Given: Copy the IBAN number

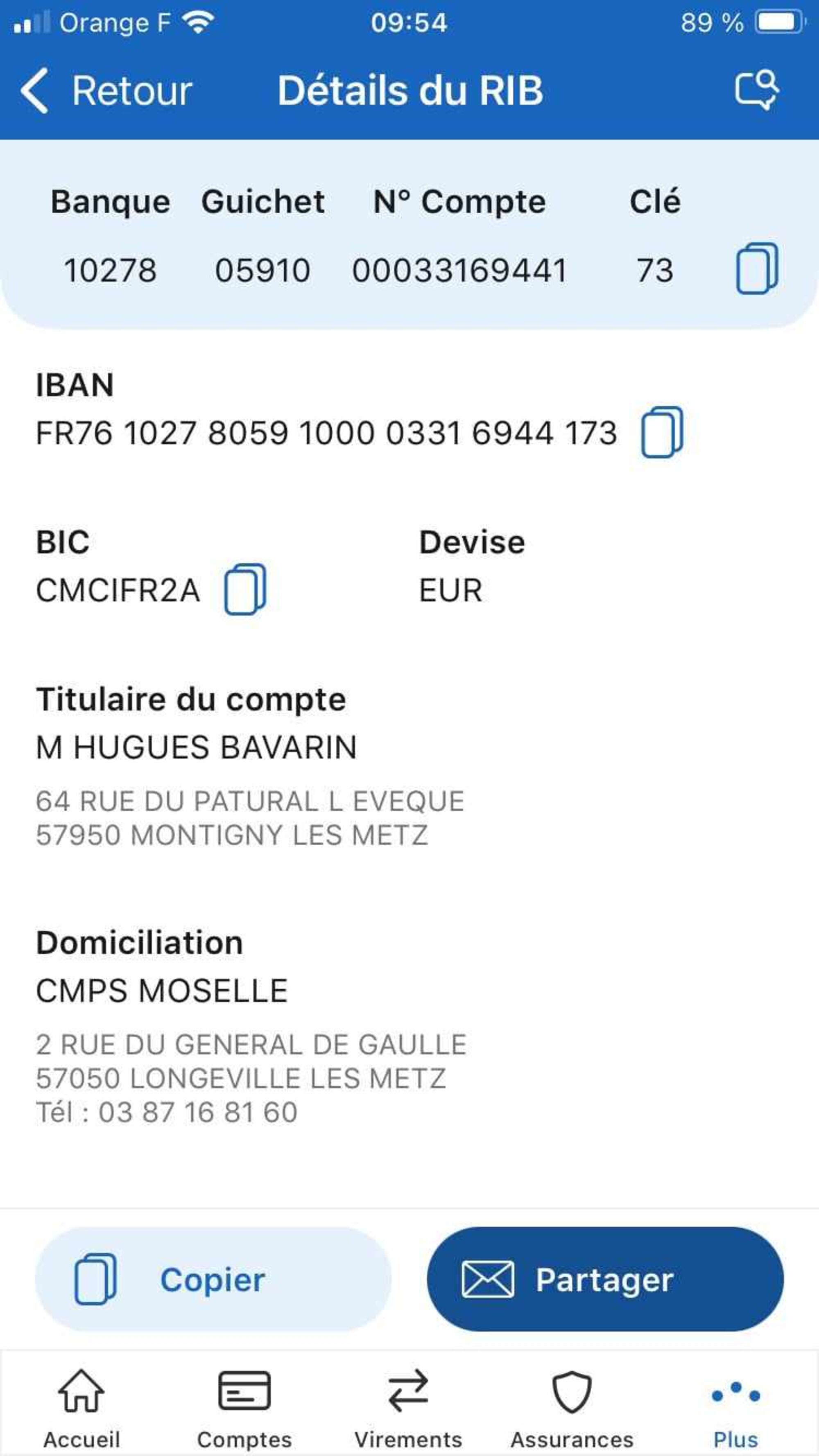Looking at the screenshot, I should 662,432.
